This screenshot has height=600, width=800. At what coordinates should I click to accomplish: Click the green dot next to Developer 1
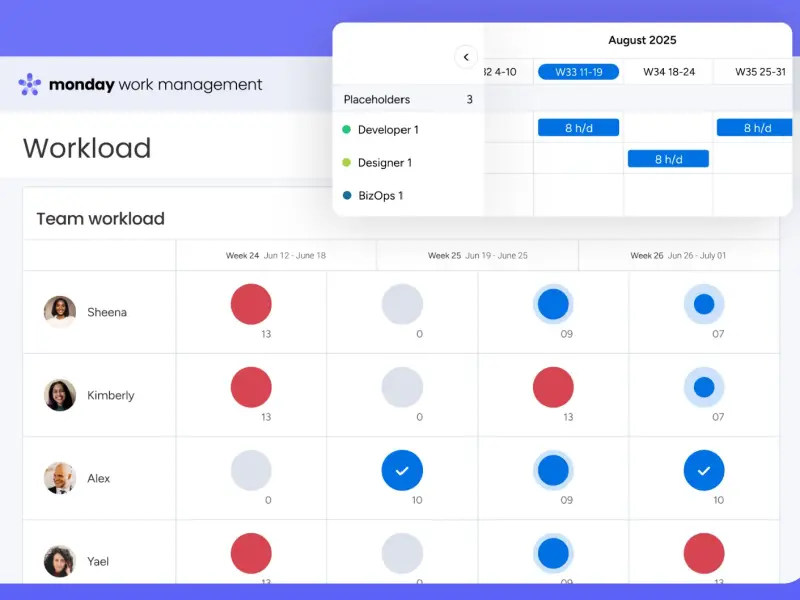pos(347,130)
